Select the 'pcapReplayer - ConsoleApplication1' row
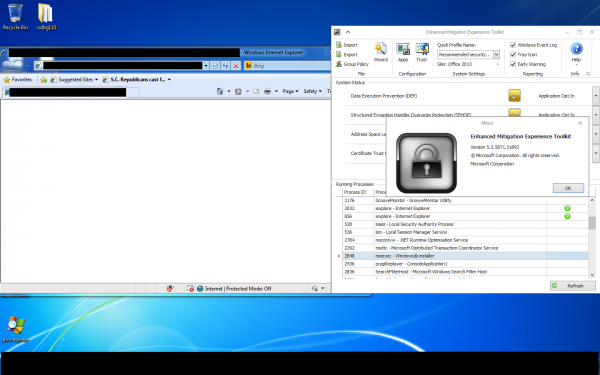The height and width of the screenshot is (375, 600). [x=465, y=264]
